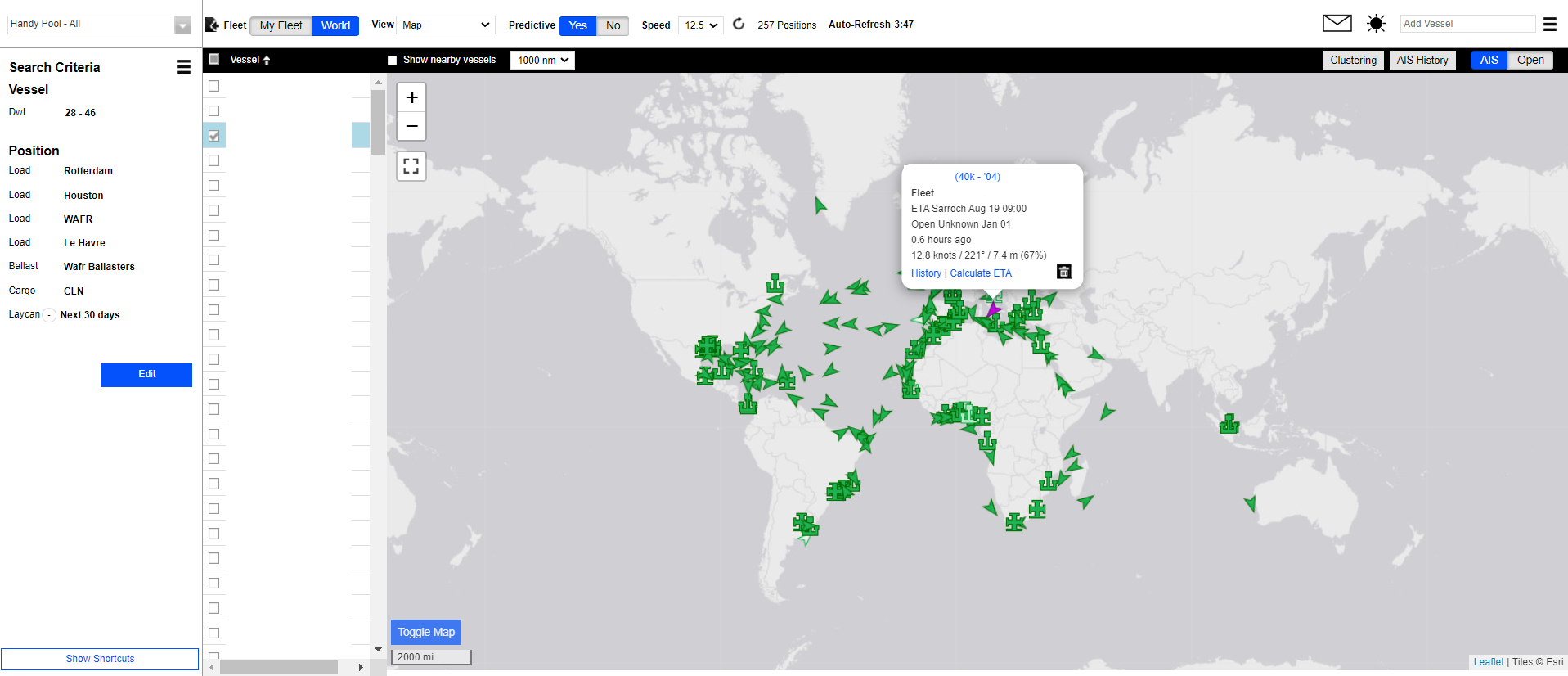Expand the Speed 12.5 dropdown
Image resolution: width=1568 pixels, height=676 pixels.
click(x=701, y=25)
